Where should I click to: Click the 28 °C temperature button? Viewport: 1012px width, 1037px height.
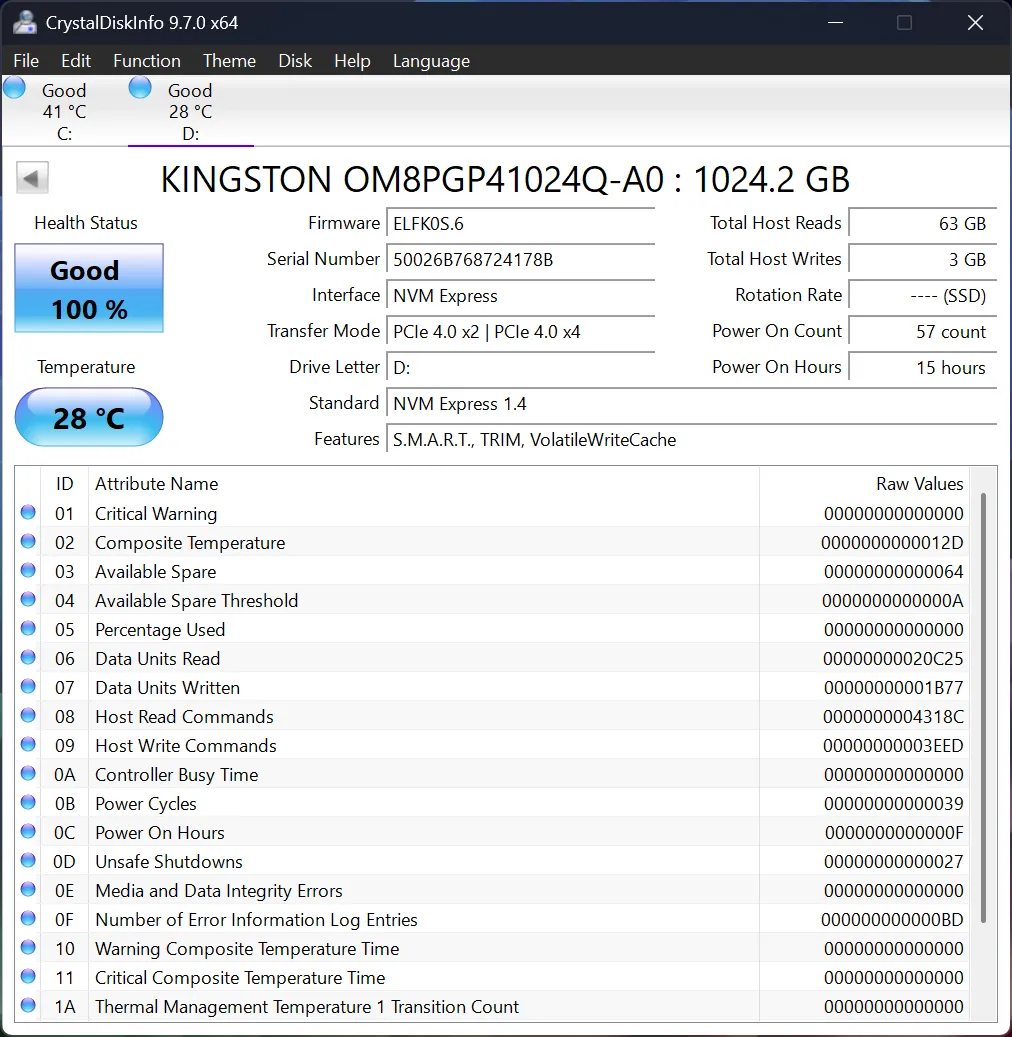[89, 417]
